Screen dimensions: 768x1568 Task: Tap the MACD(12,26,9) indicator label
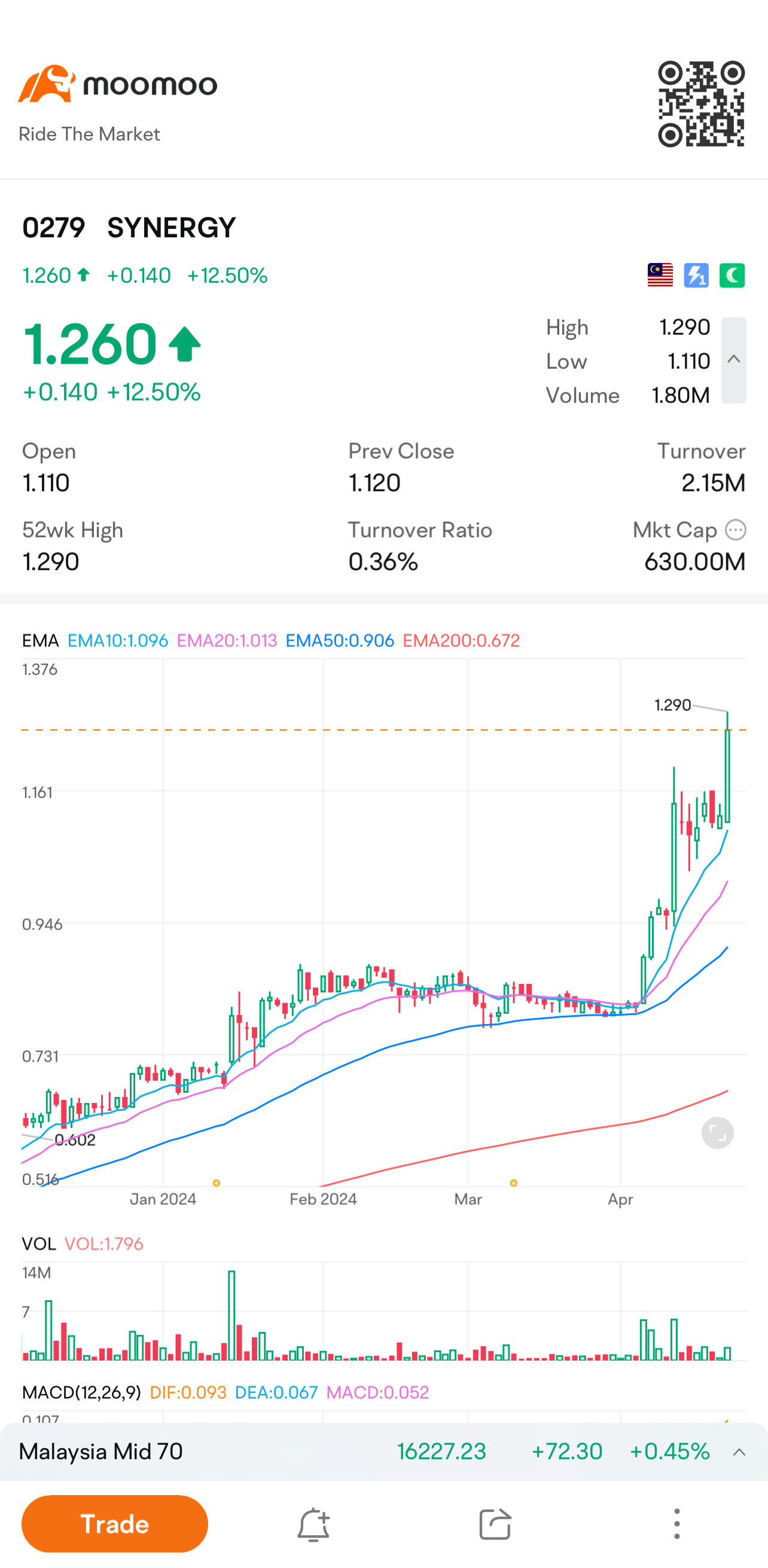pos(81,1392)
